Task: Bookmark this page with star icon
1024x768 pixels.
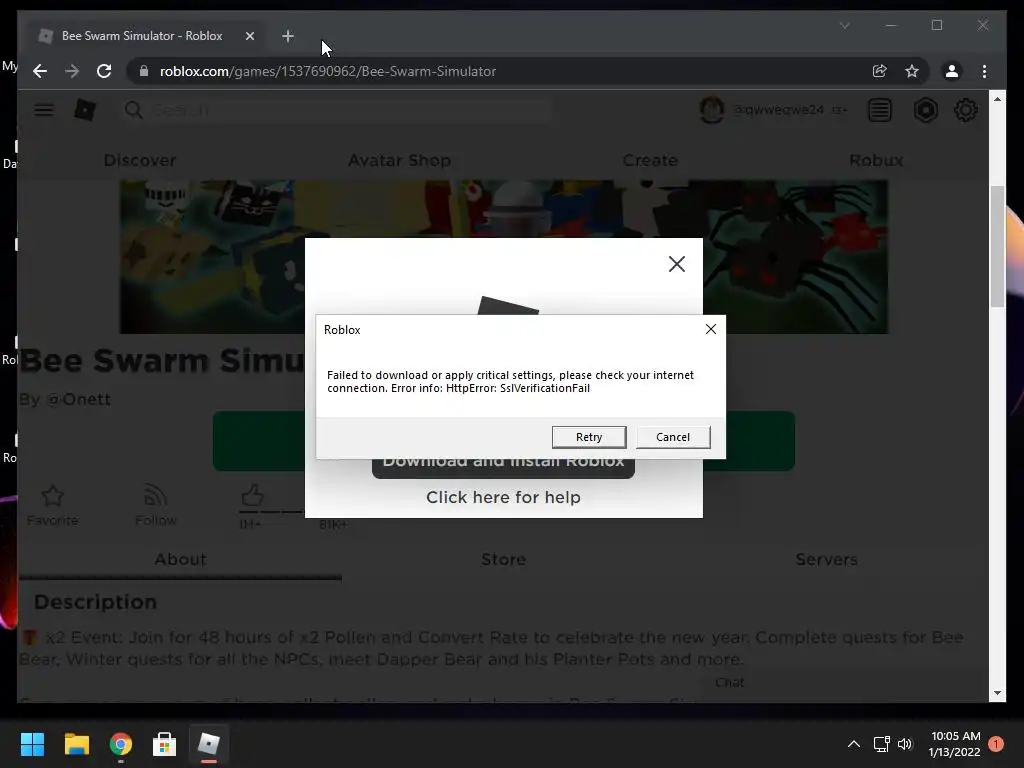Action: coord(912,71)
